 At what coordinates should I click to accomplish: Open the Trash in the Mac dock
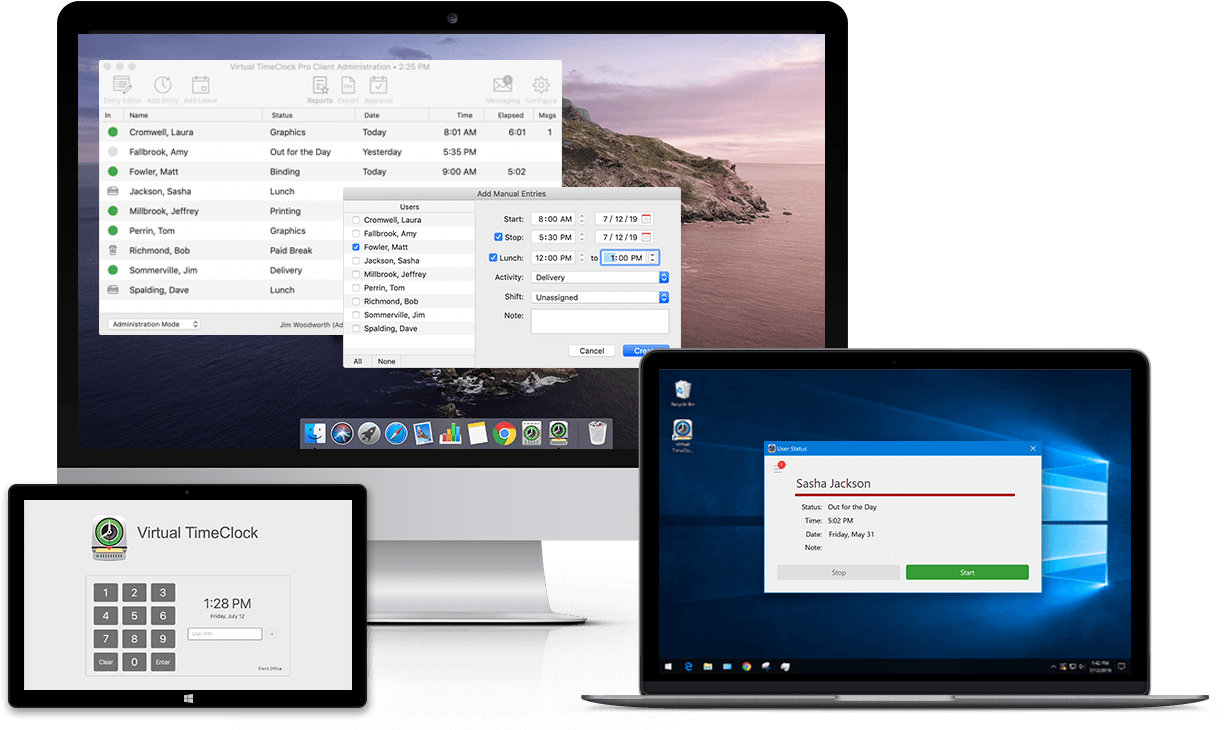click(597, 433)
